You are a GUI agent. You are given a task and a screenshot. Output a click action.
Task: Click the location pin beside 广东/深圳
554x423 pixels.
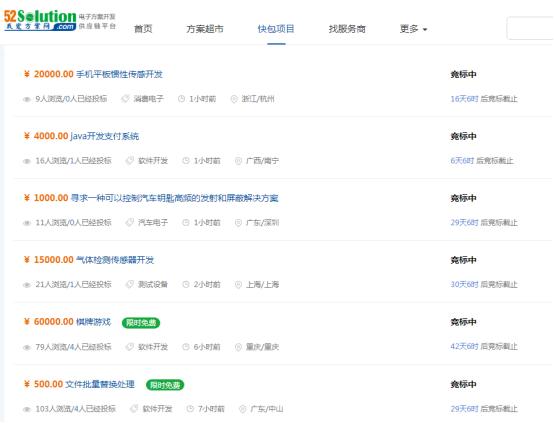pos(238,223)
